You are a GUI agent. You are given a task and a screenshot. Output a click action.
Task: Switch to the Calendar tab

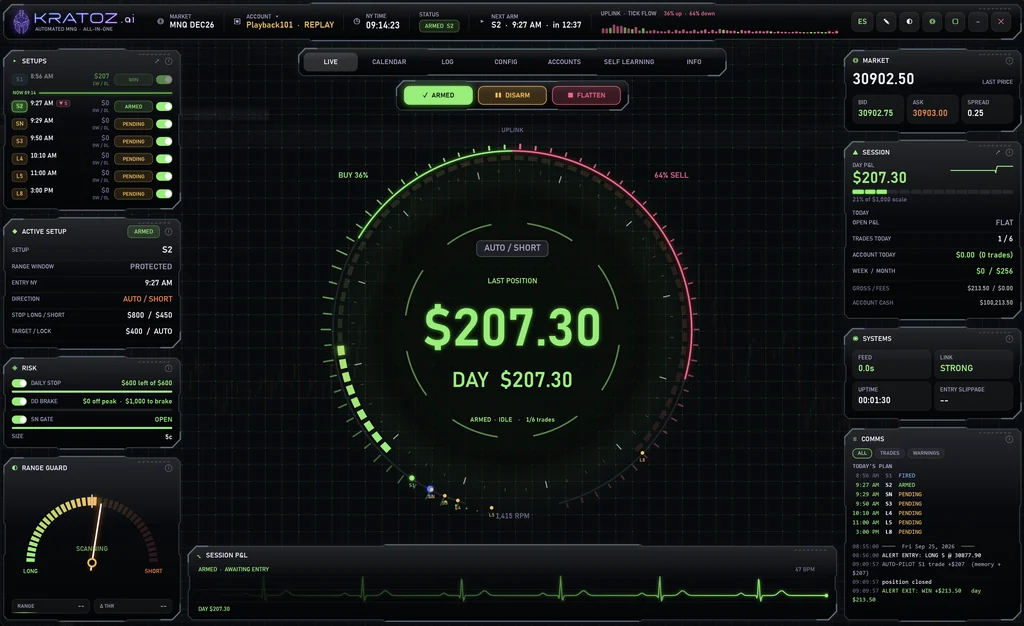point(389,62)
